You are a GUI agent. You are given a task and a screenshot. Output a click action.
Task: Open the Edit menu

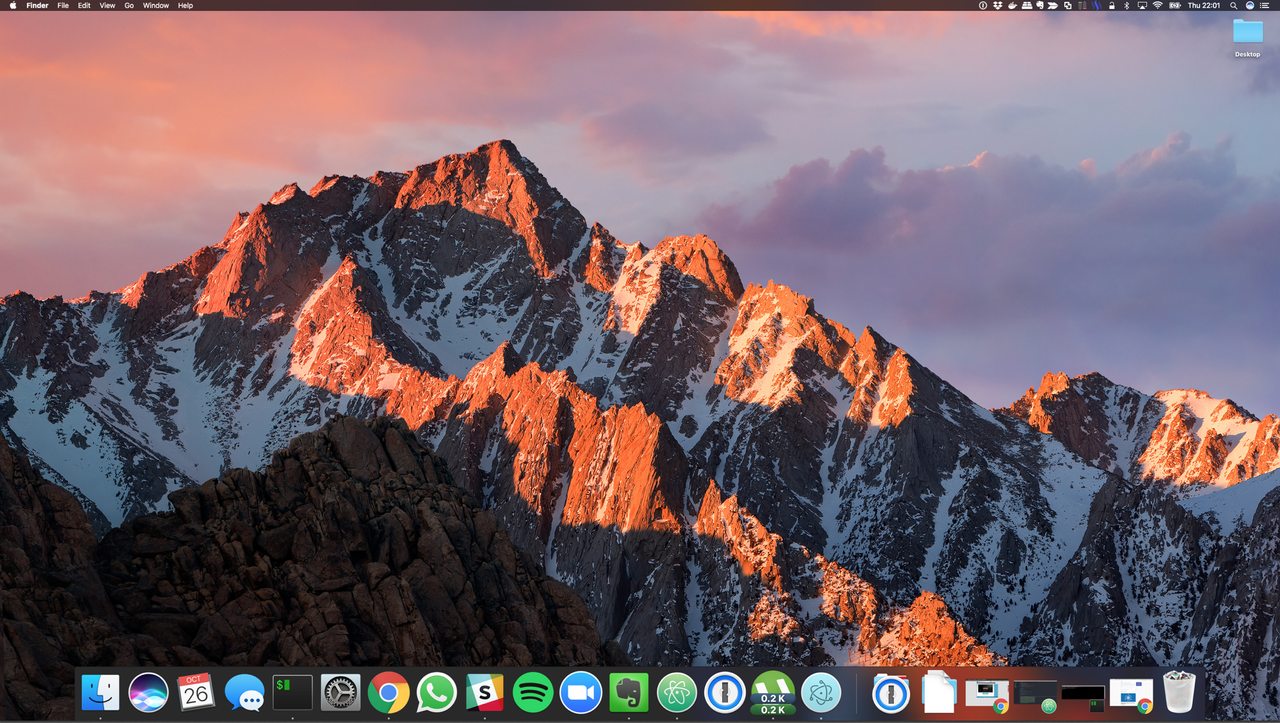(x=84, y=5)
